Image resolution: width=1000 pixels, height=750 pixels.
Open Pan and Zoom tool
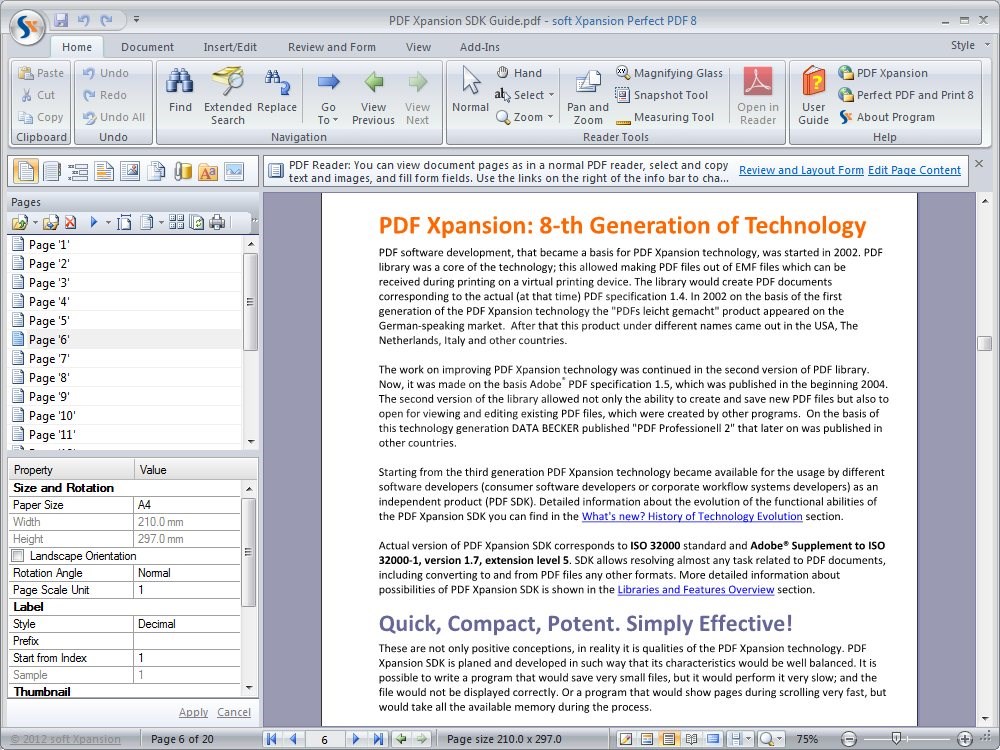click(x=587, y=97)
